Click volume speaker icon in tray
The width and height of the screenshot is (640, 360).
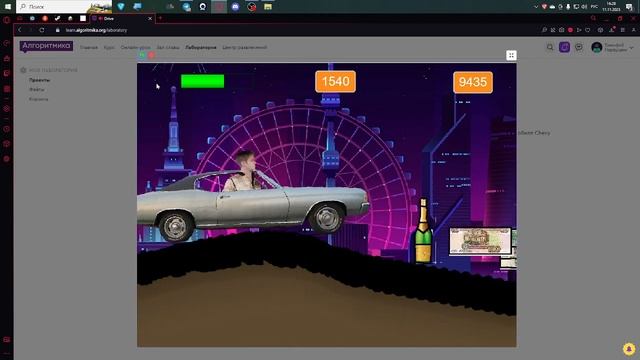click(584, 7)
